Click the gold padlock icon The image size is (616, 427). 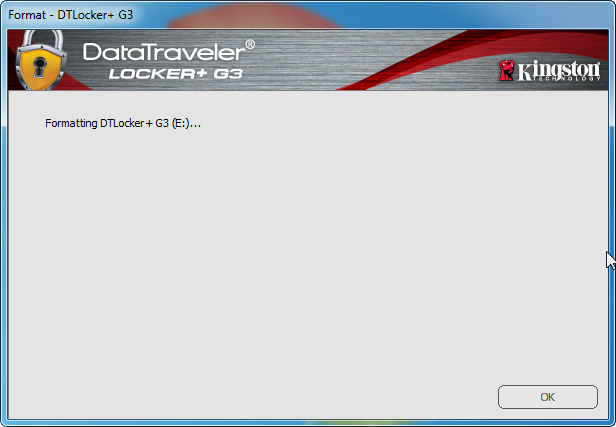pyautogui.click(x=40, y=60)
